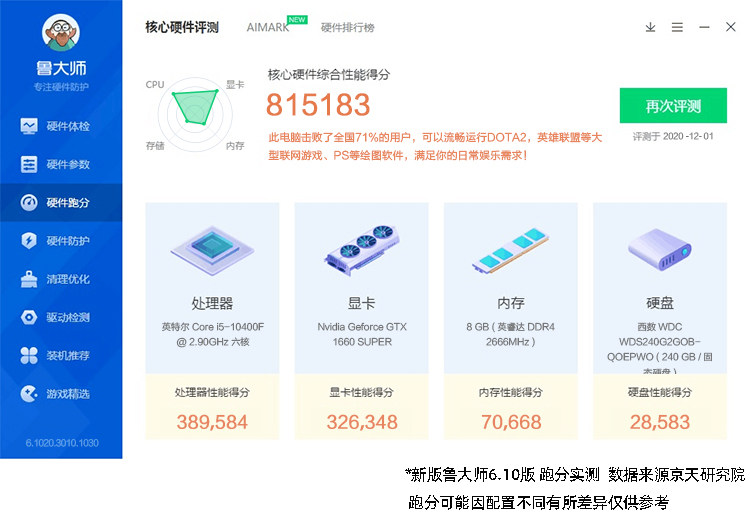The image size is (750, 515).
Task: Click the 评测于 2020-12-01 date
Action: pos(673,137)
